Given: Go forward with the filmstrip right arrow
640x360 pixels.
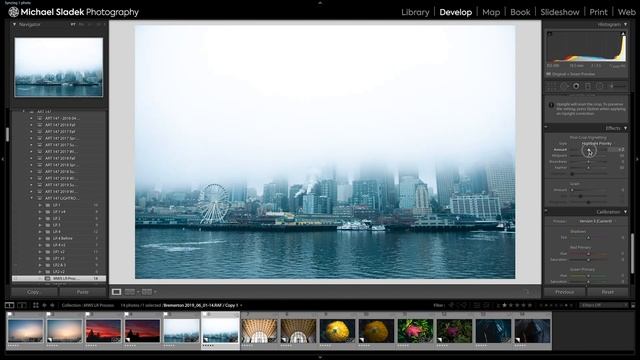Looking at the screenshot, I should pyautogui.click(x=52, y=305).
